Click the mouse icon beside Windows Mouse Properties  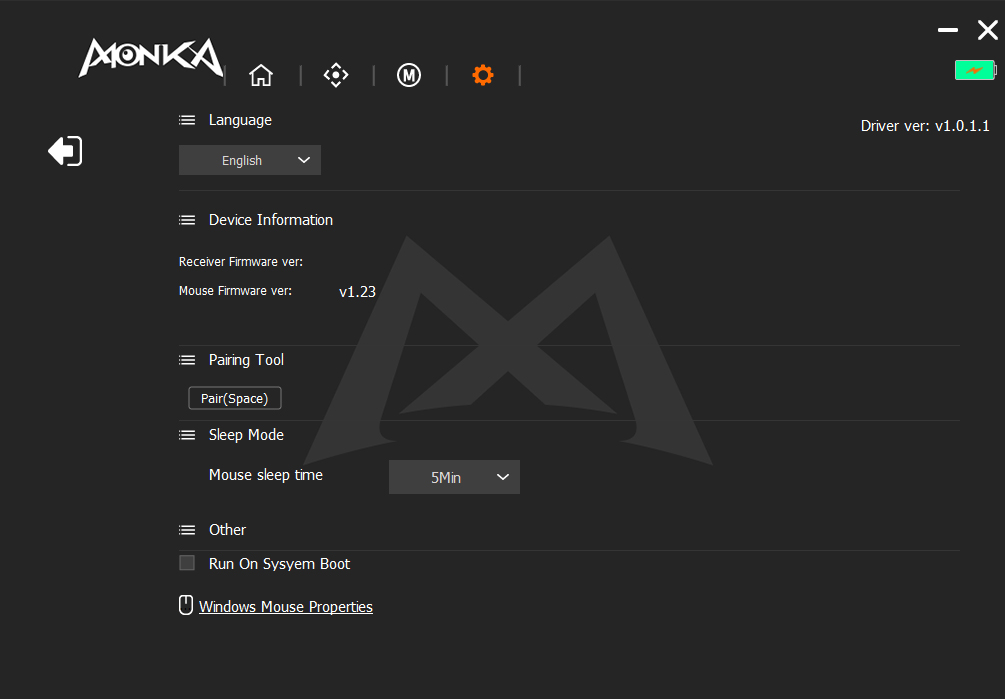pyautogui.click(x=185, y=605)
